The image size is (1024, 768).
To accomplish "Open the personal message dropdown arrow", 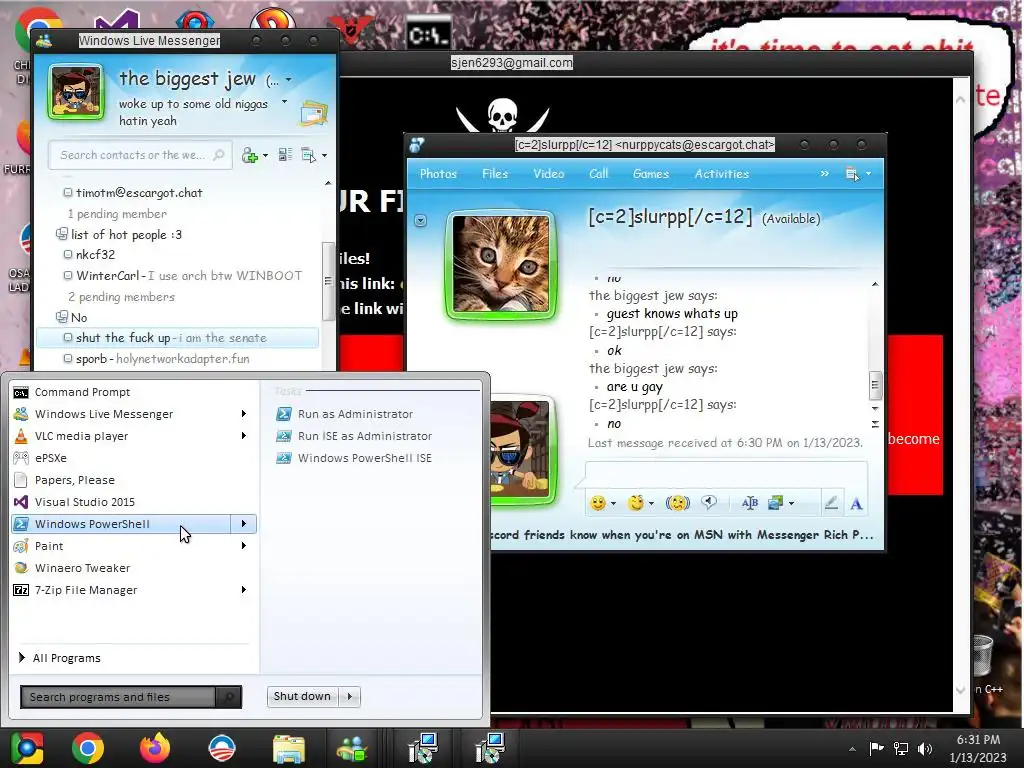I will 284,102.
